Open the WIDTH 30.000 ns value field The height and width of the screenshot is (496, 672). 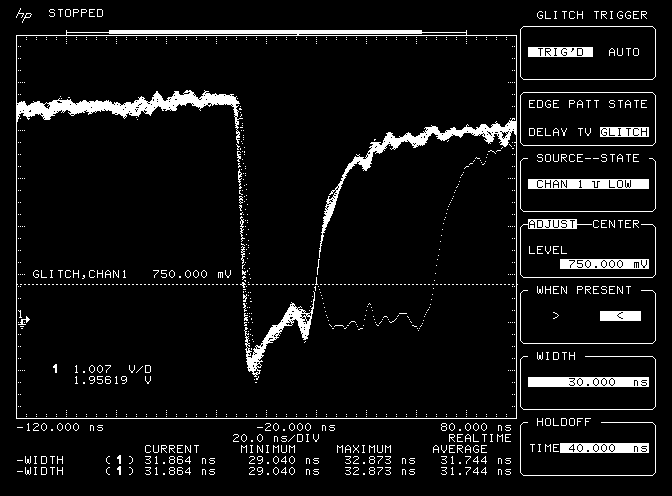pos(587,382)
